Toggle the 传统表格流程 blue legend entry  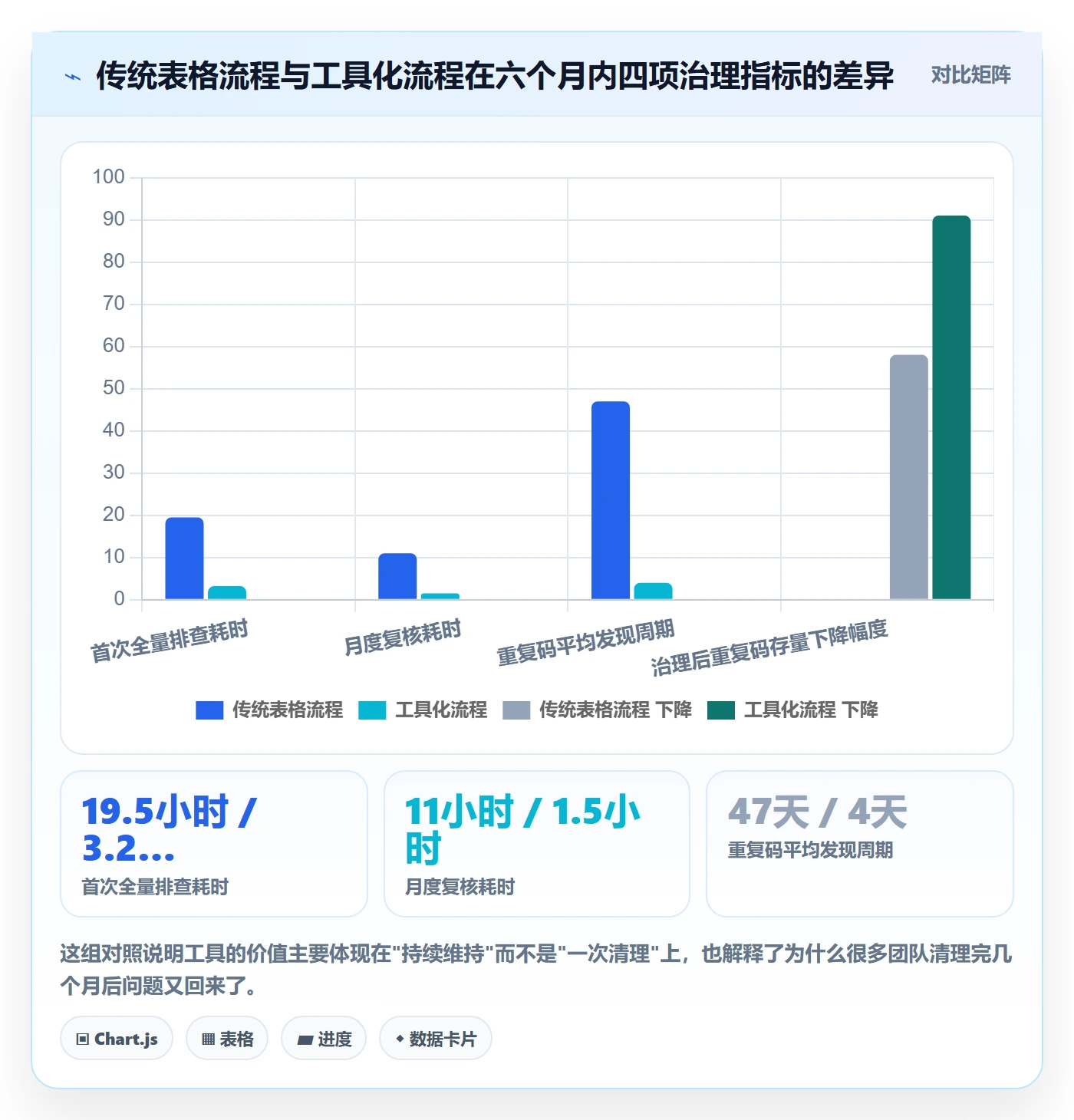(269, 710)
